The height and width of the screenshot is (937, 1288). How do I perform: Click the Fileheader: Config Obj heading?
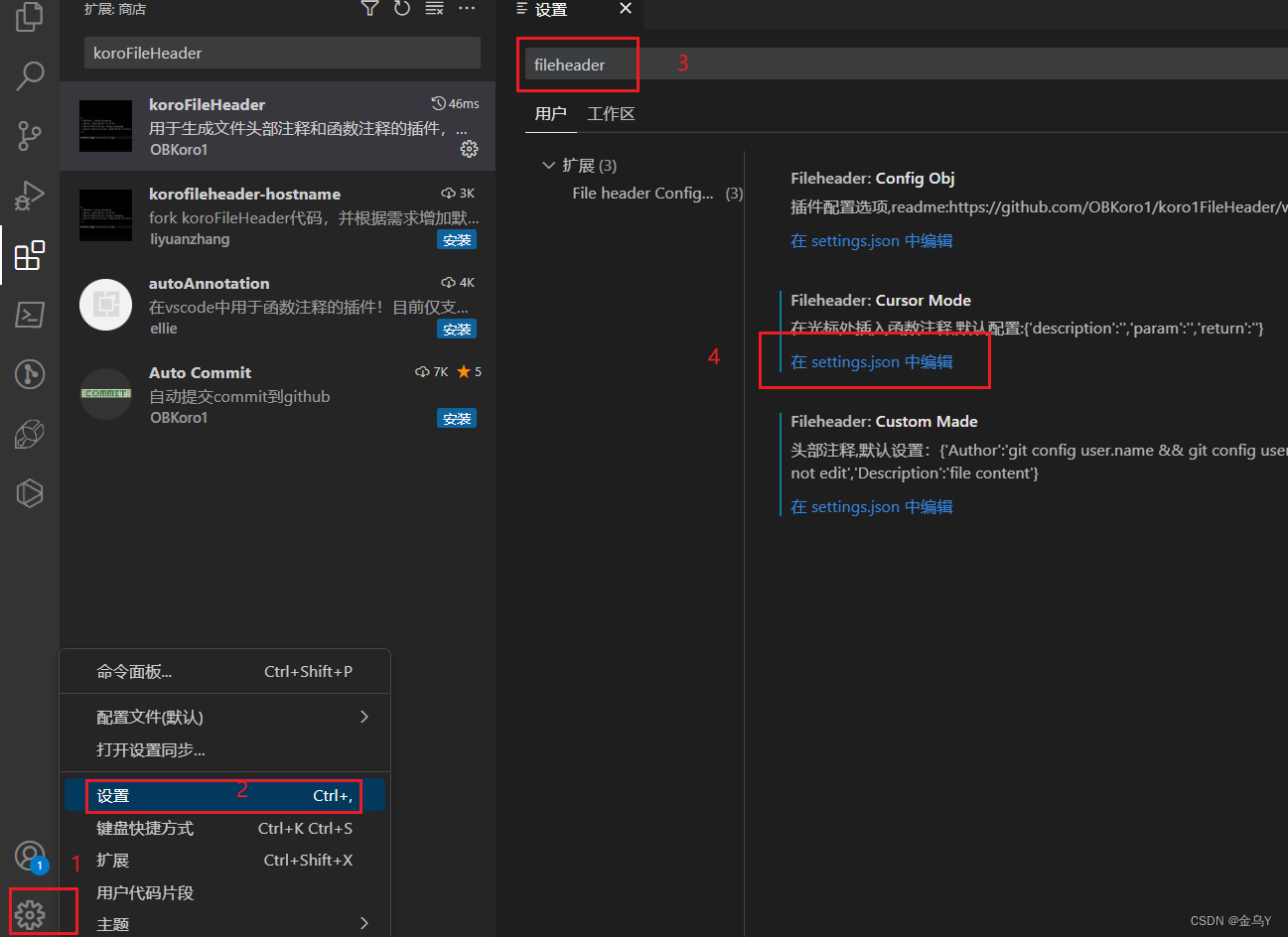tap(873, 179)
